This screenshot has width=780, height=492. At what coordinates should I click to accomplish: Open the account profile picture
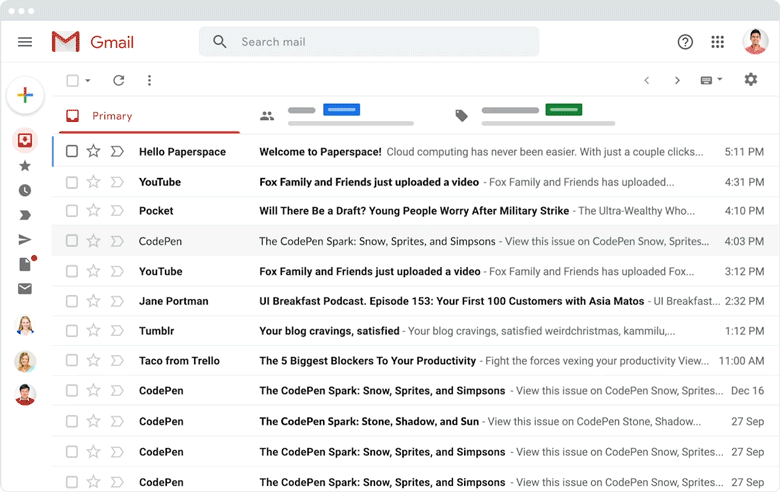pyautogui.click(x=755, y=41)
